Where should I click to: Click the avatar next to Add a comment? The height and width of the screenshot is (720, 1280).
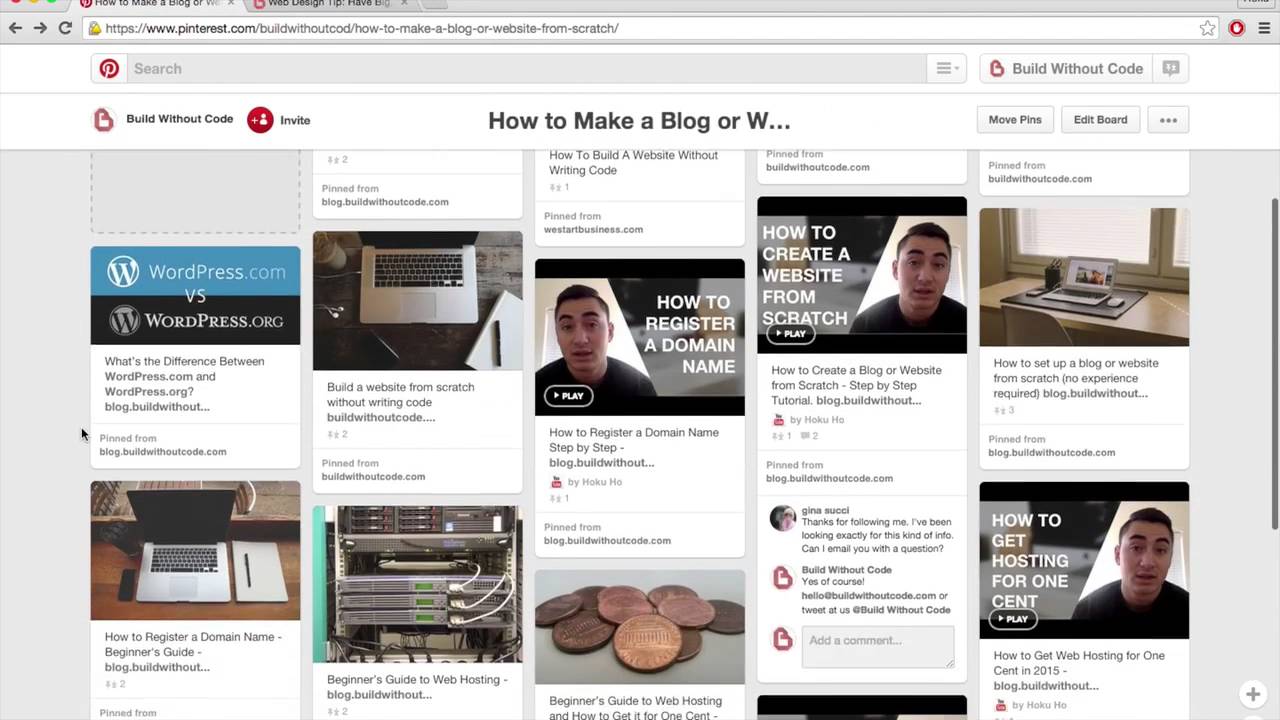tap(782, 640)
